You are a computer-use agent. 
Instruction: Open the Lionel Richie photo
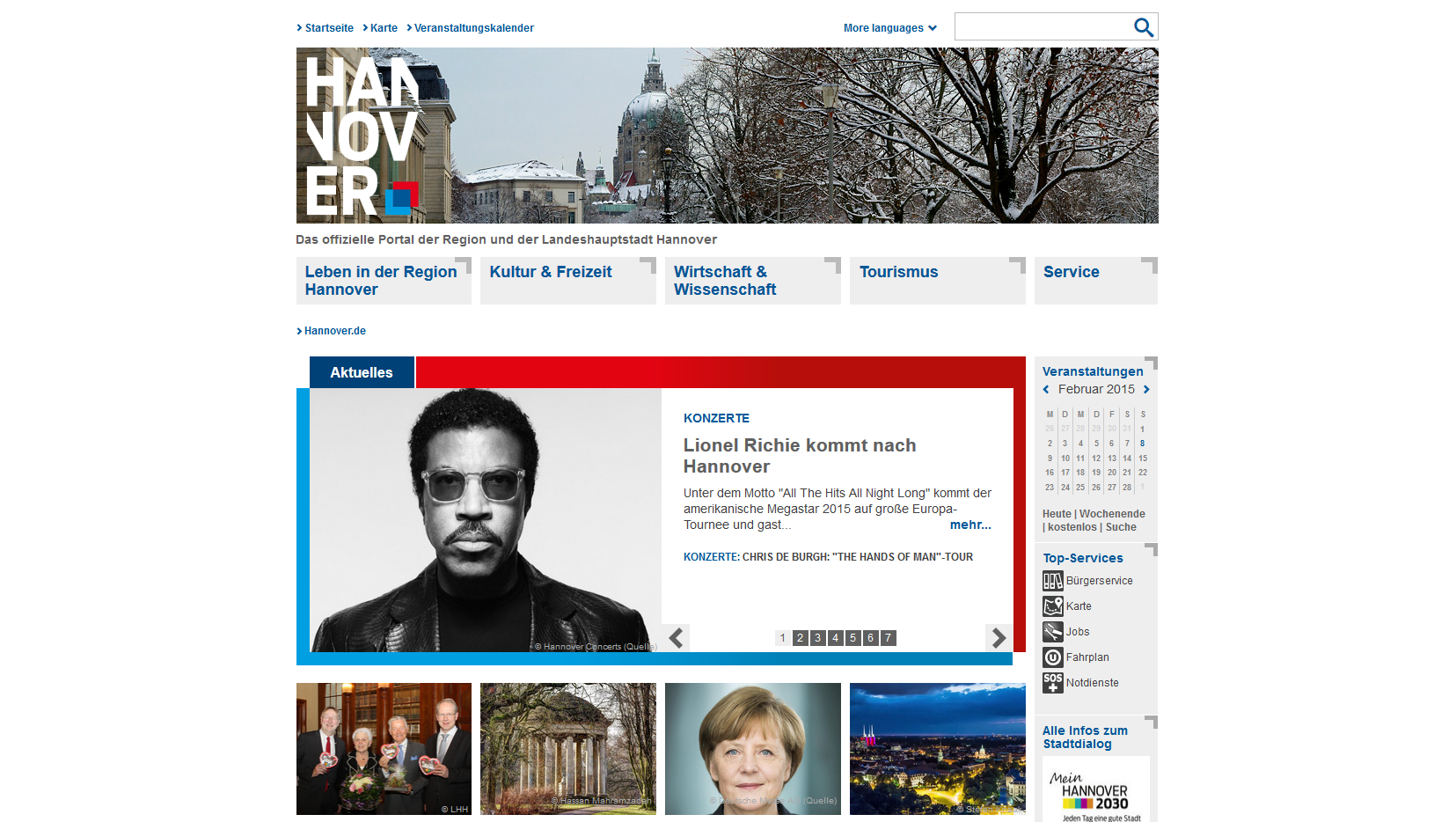[486, 520]
